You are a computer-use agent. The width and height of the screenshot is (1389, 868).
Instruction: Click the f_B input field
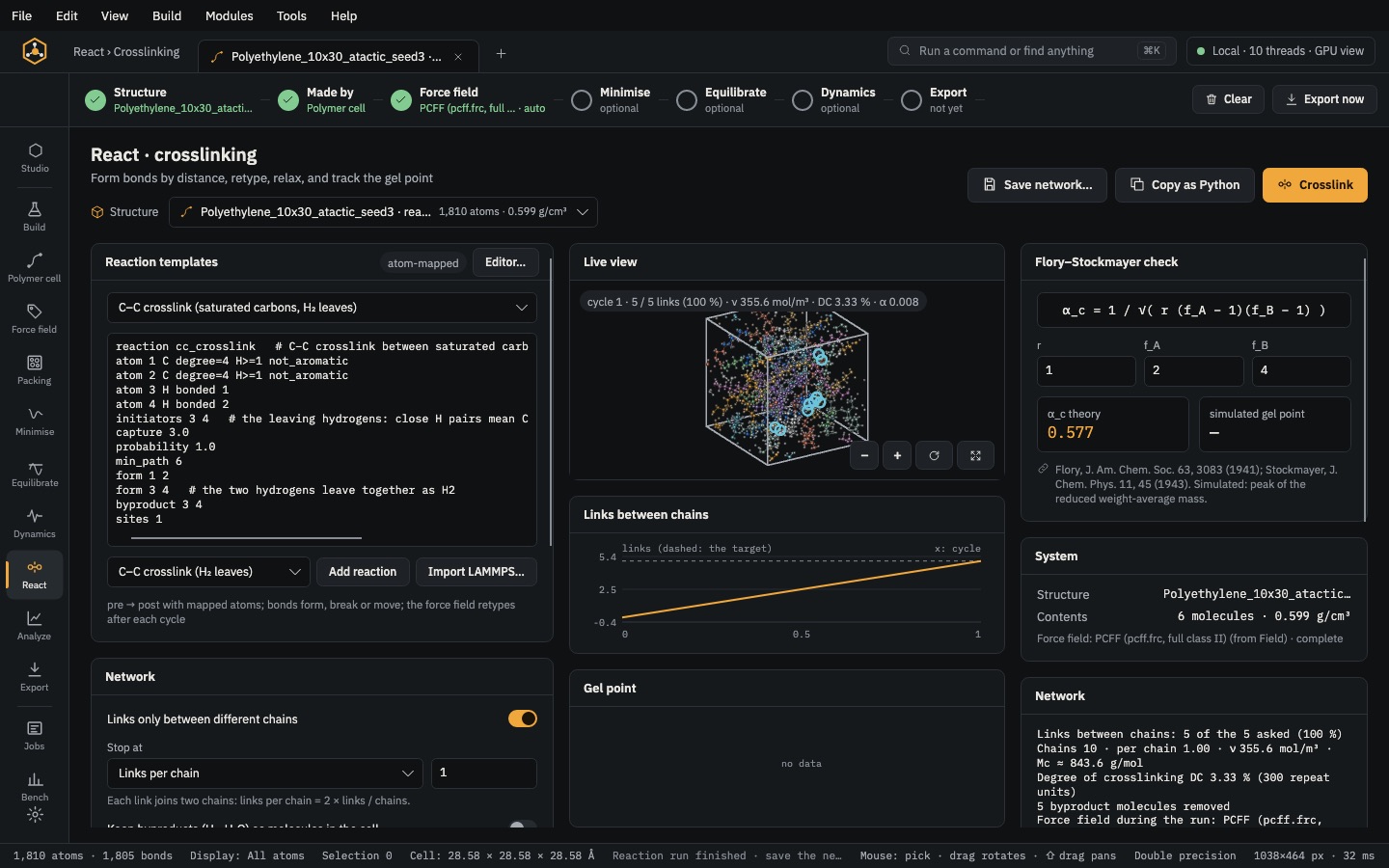(1301, 370)
